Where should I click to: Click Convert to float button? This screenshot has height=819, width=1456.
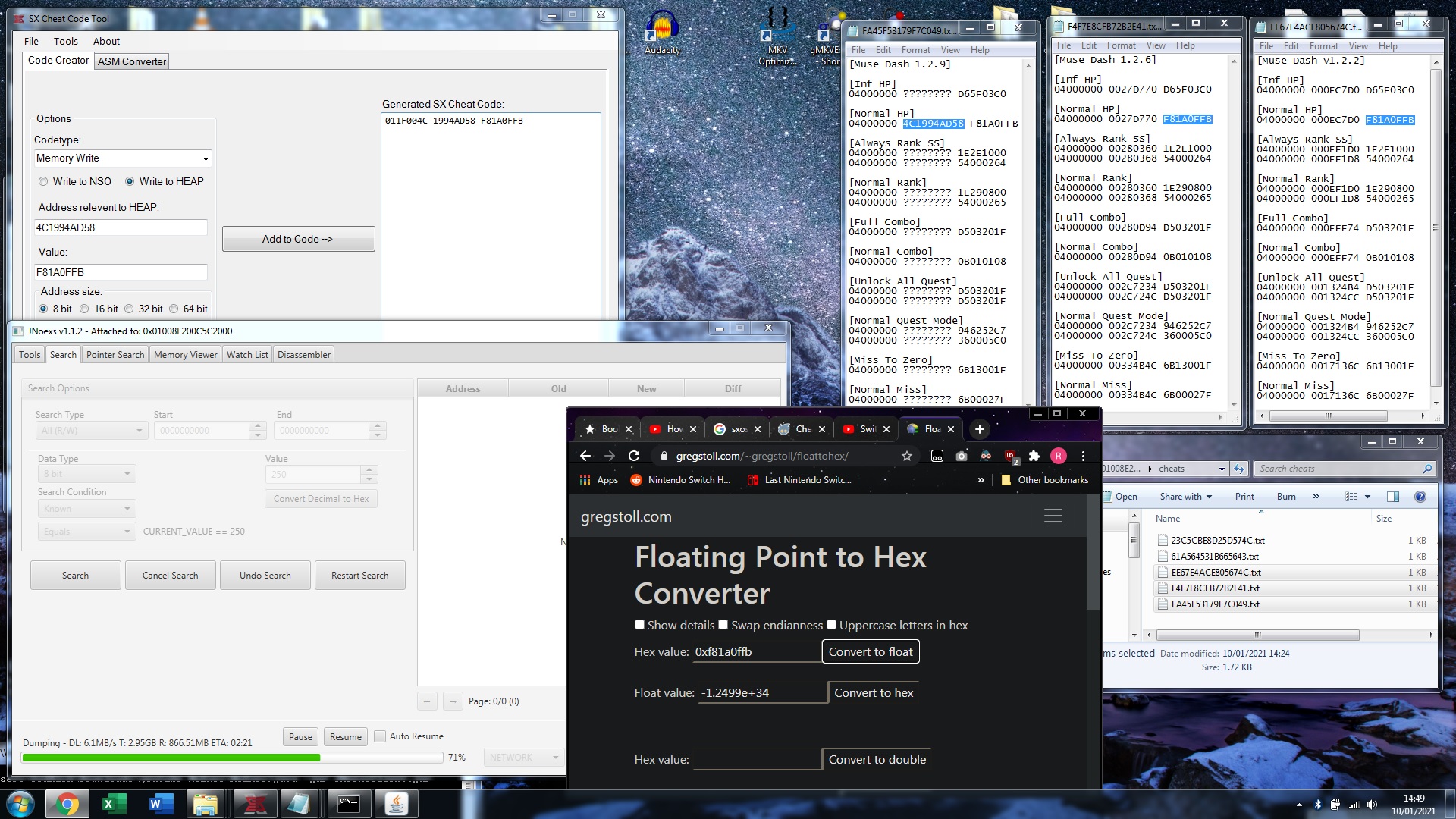[x=871, y=652]
